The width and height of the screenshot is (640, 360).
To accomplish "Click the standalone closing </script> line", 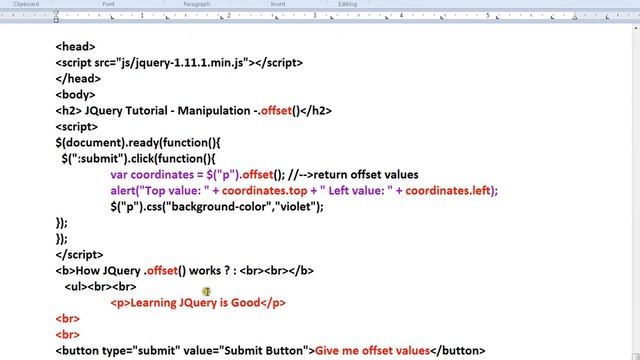I will point(80,255).
